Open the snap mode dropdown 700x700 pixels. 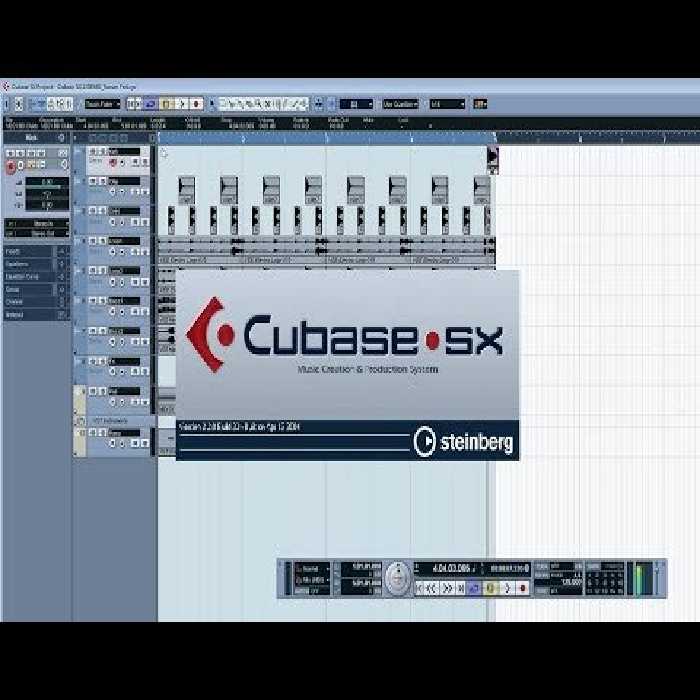(x=356, y=104)
